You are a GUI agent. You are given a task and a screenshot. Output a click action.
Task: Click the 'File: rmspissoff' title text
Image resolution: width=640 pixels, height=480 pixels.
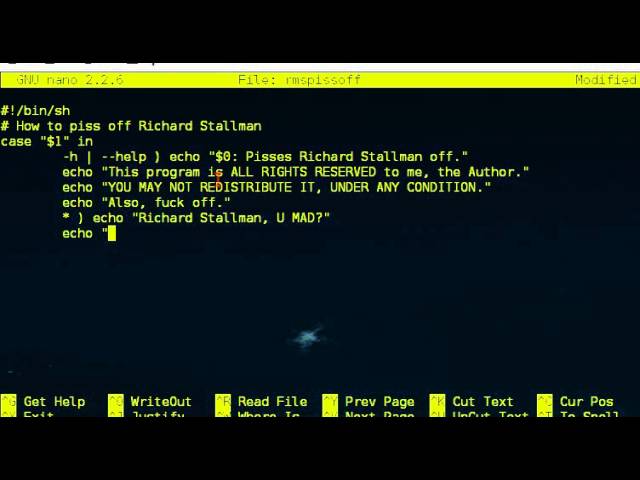coord(299,80)
